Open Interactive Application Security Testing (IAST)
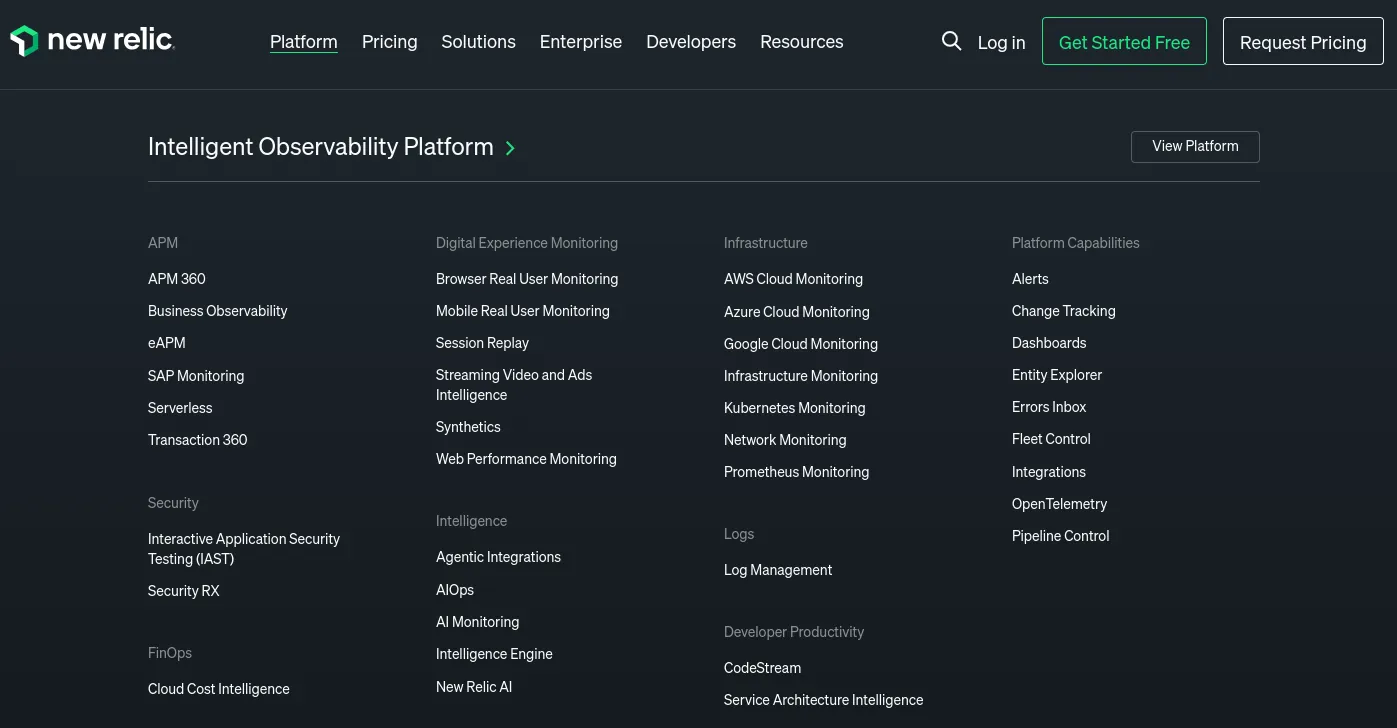The width and height of the screenshot is (1397, 728). coord(244,549)
